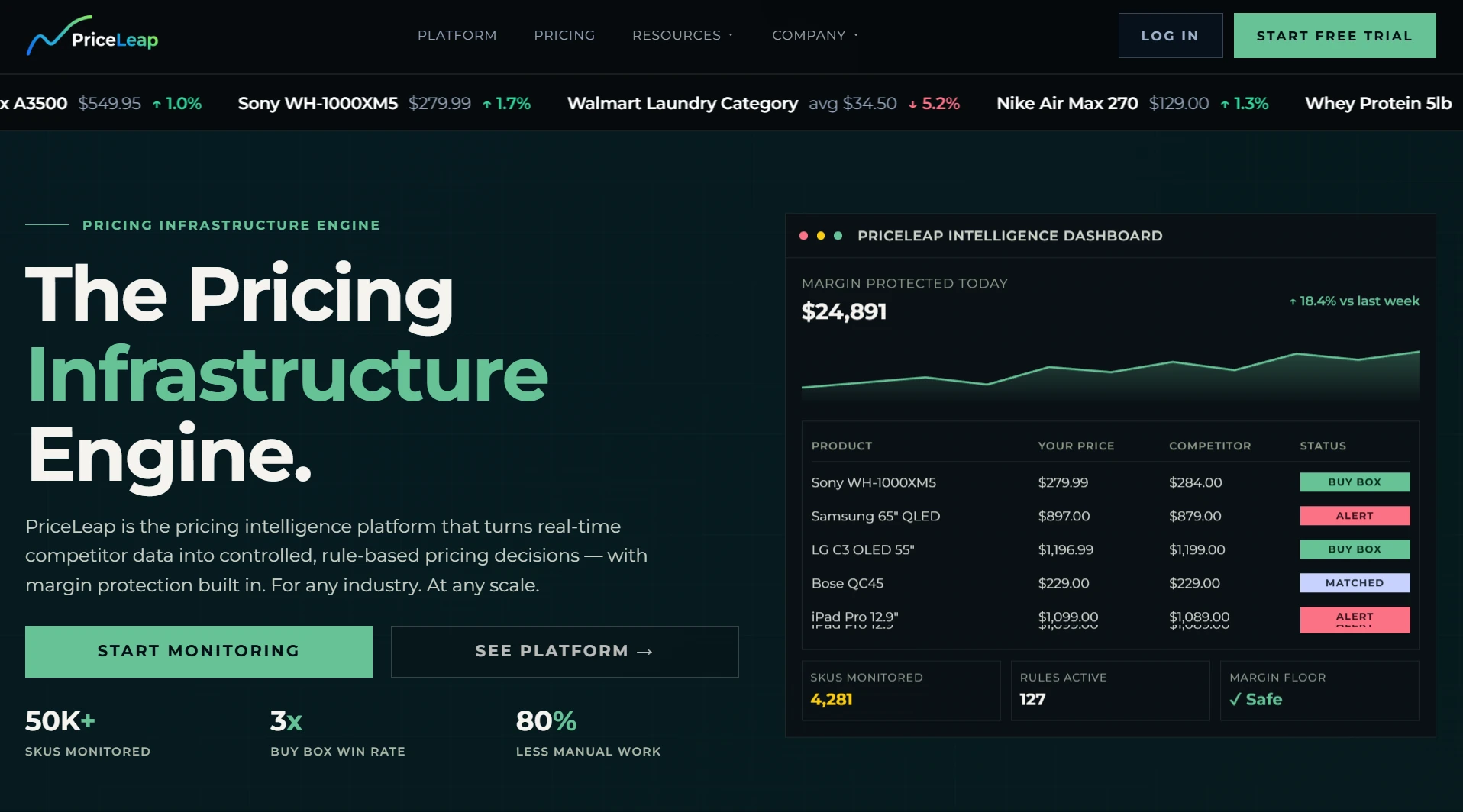The width and height of the screenshot is (1463, 812).
Task: Select the Samsung 65" QLED product name
Action: 875,516
